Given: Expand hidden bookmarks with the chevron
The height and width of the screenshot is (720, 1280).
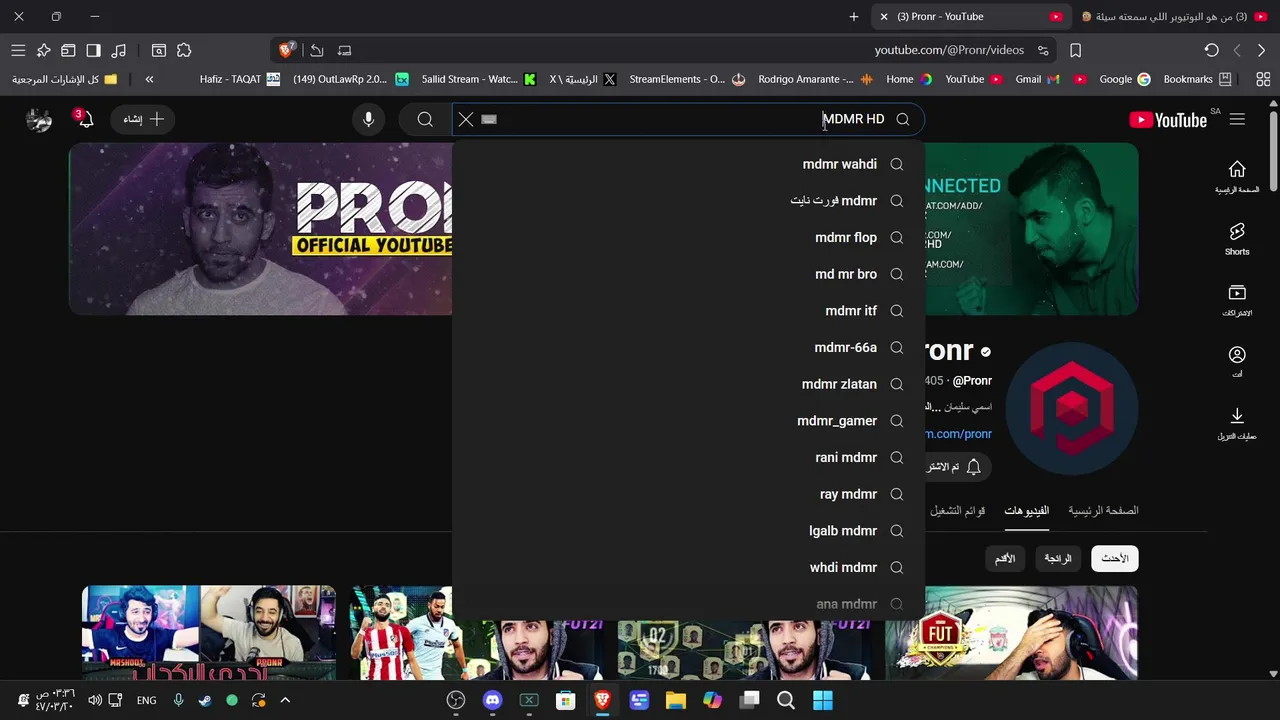Looking at the screenshot, I should pos(149,79).
